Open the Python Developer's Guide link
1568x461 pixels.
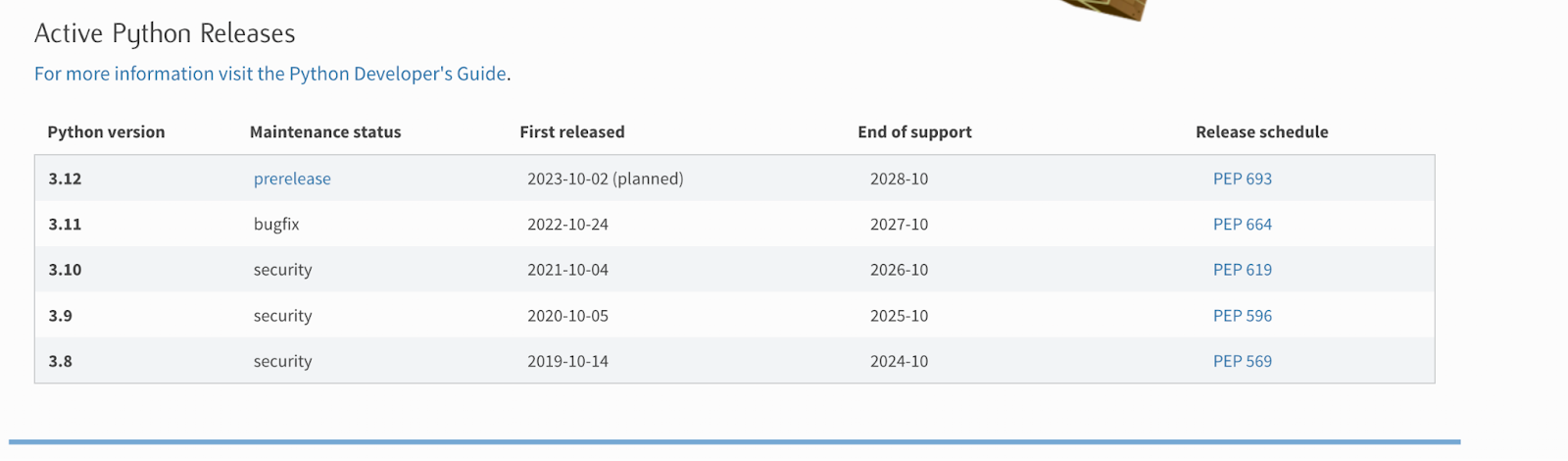pos(270,74)
